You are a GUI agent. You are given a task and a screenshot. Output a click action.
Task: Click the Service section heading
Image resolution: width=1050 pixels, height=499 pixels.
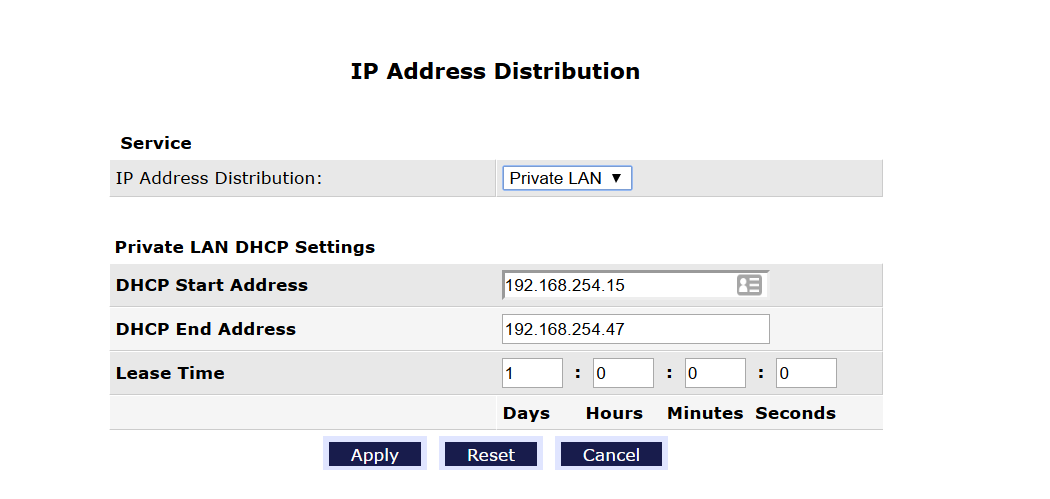(x=156, y=143)
